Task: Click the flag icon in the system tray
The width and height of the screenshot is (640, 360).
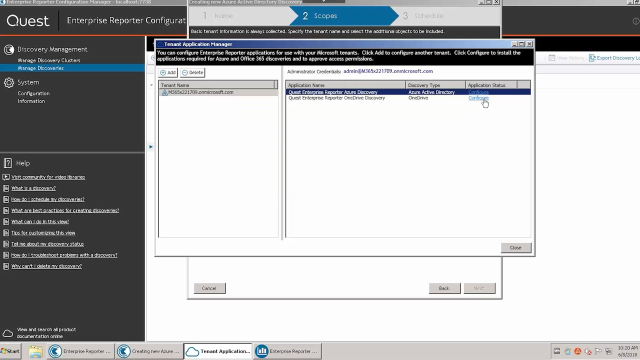Action: (598, 351)
